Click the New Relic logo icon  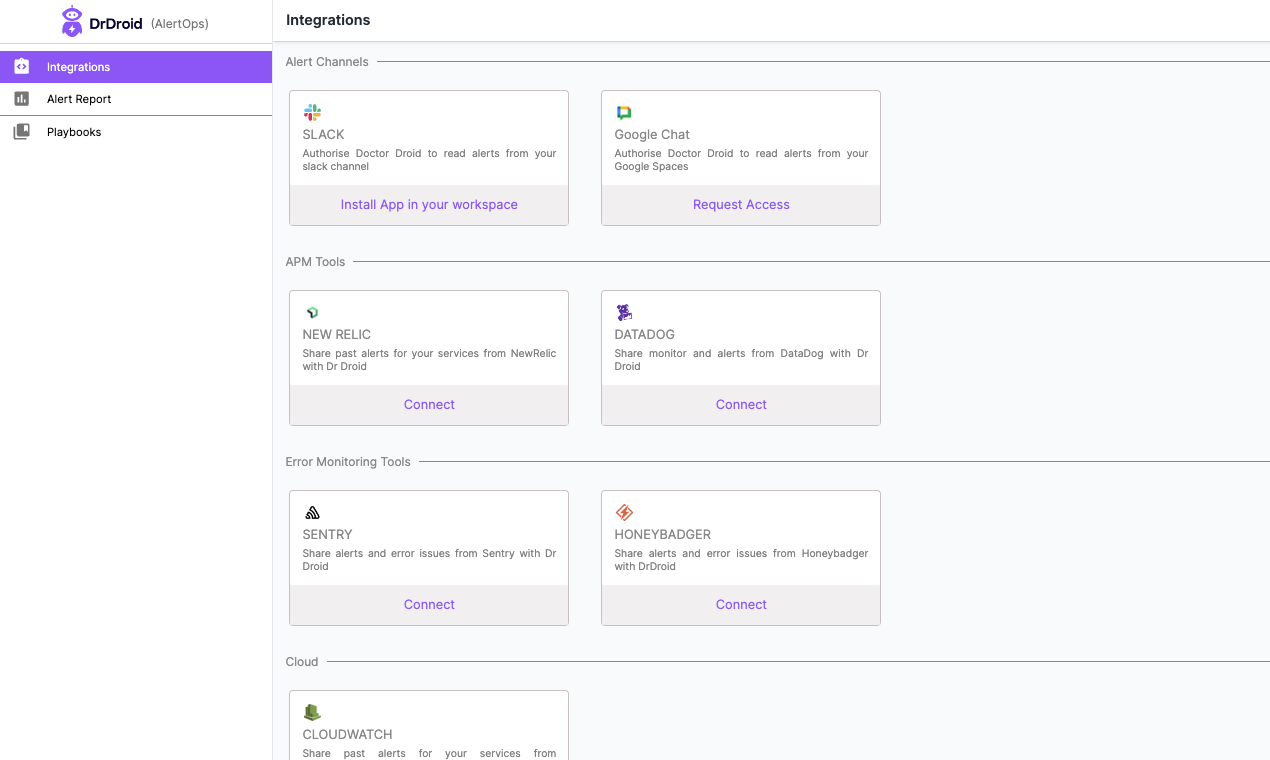[x=312, y=313]
